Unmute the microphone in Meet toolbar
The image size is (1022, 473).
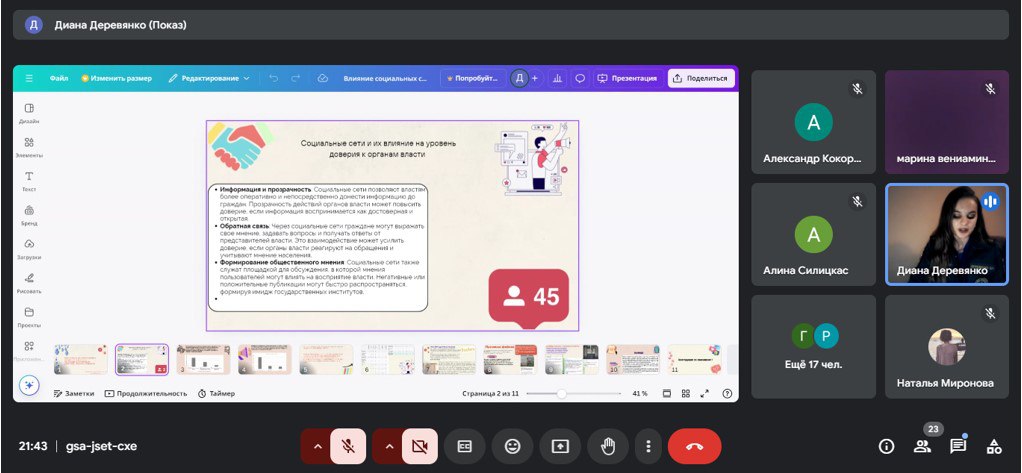tap(348, 446)
